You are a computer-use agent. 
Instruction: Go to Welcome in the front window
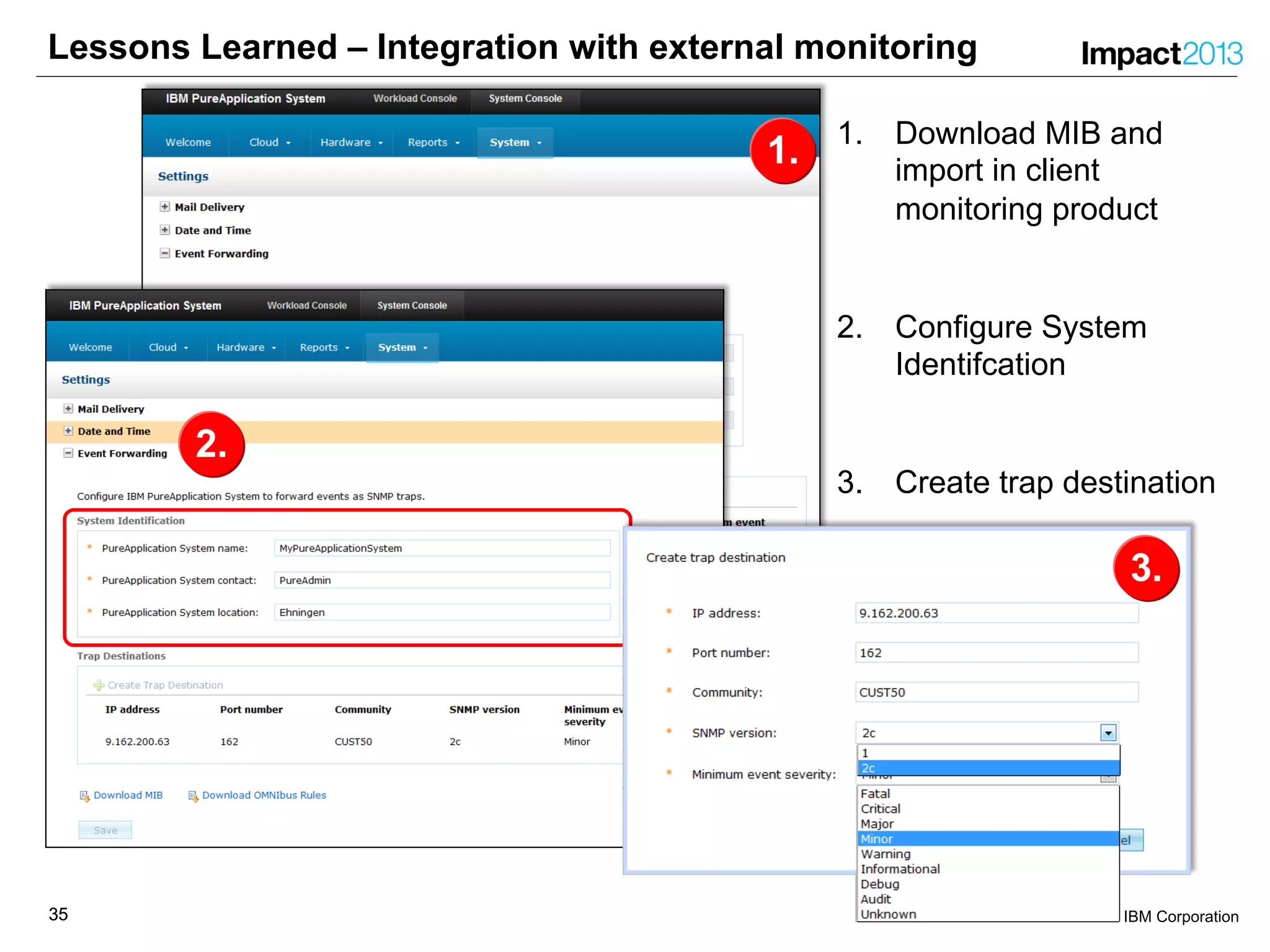(91, 348)
